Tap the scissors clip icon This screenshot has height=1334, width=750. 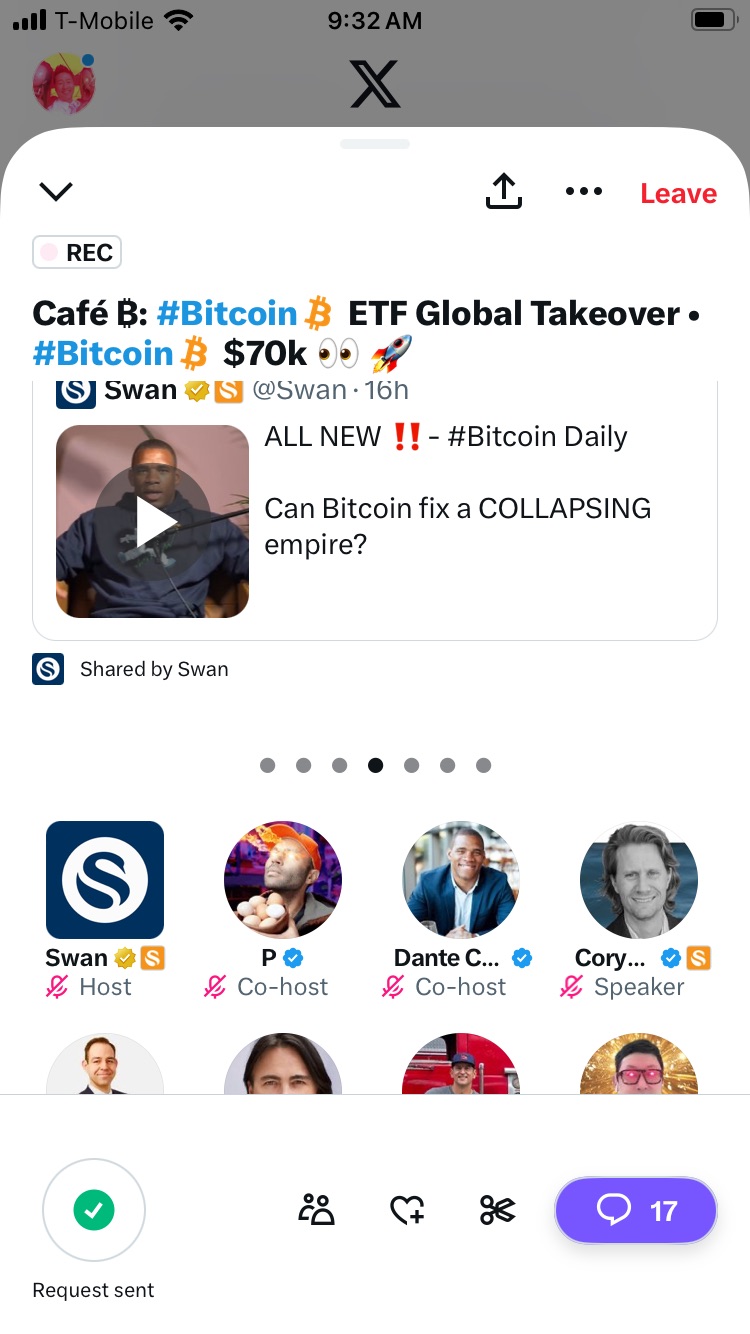click(497, 1211)
